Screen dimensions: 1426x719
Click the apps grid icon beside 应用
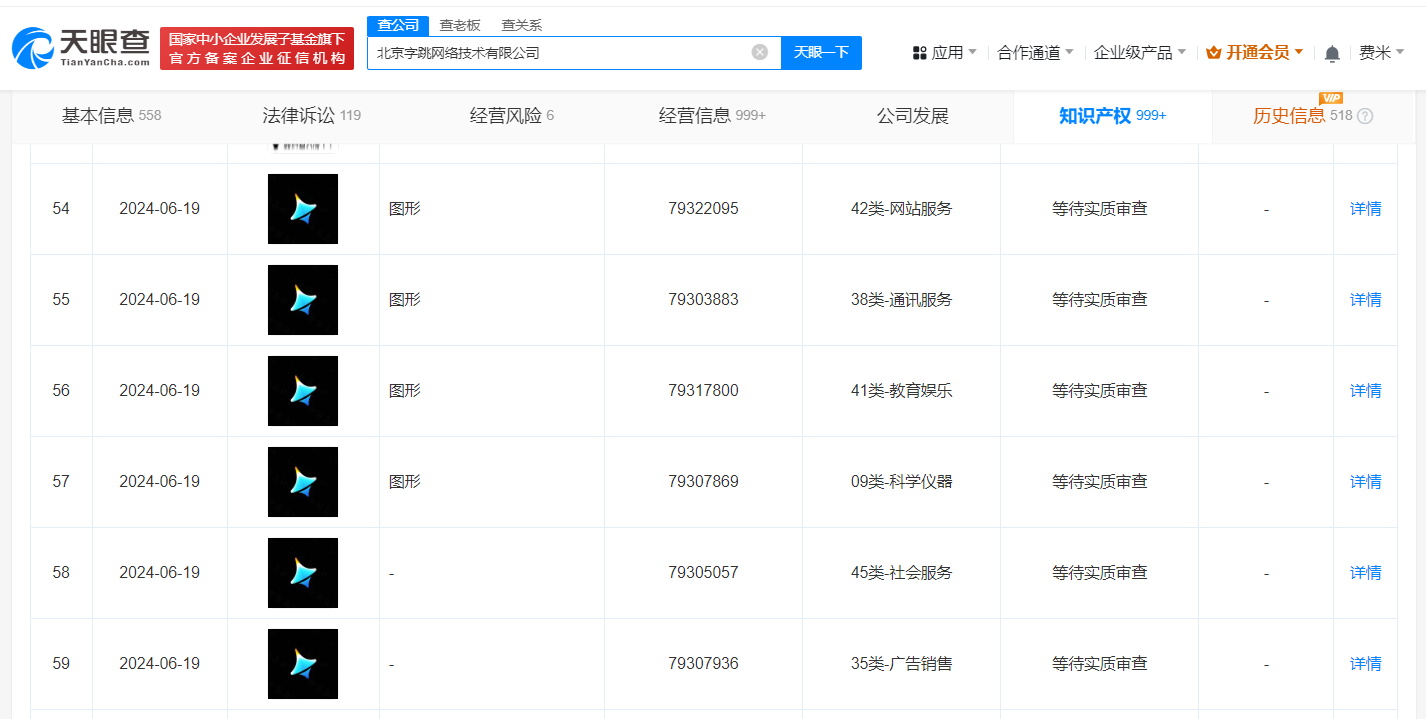920,51
